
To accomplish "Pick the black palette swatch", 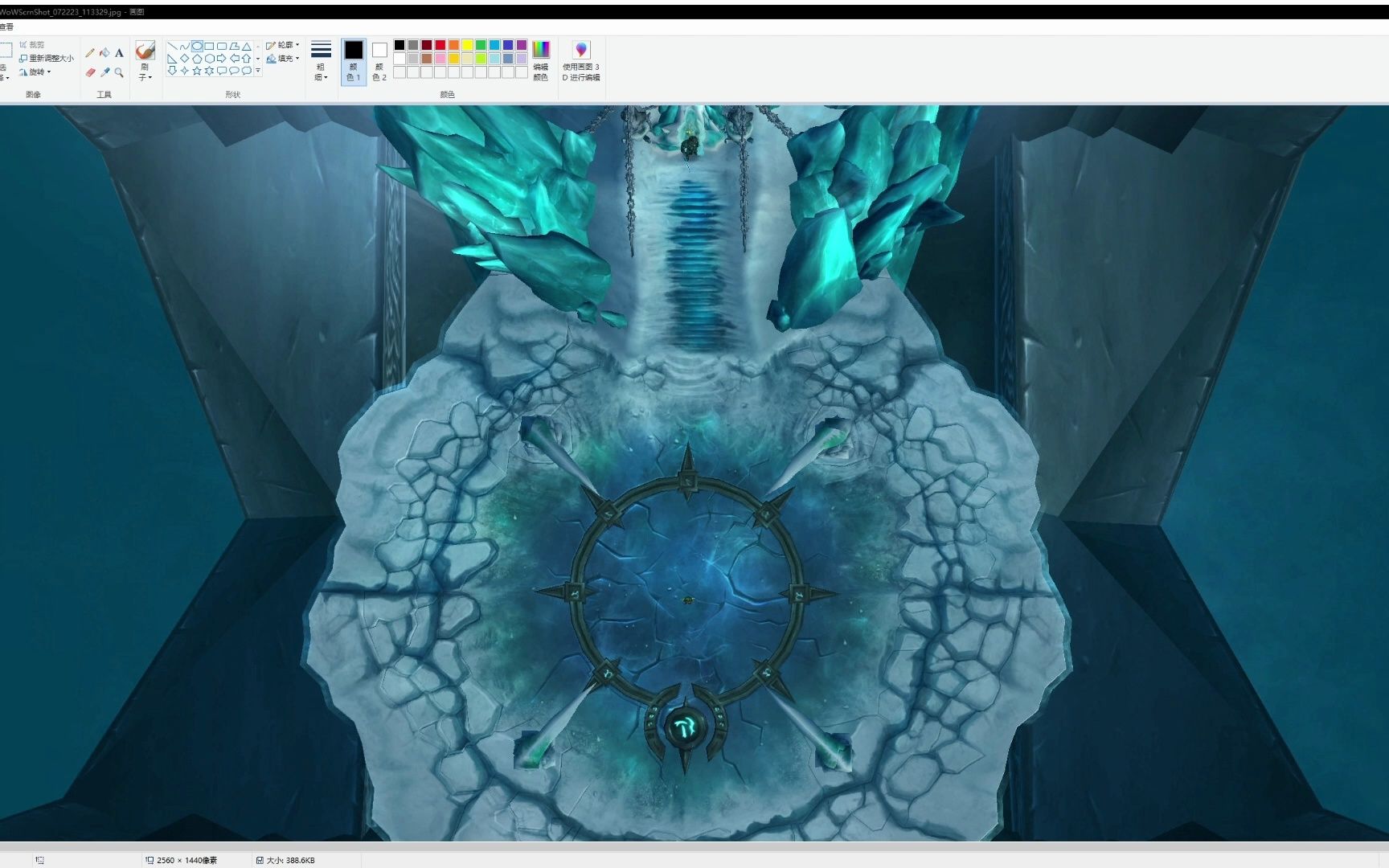I will pos(399,45).
